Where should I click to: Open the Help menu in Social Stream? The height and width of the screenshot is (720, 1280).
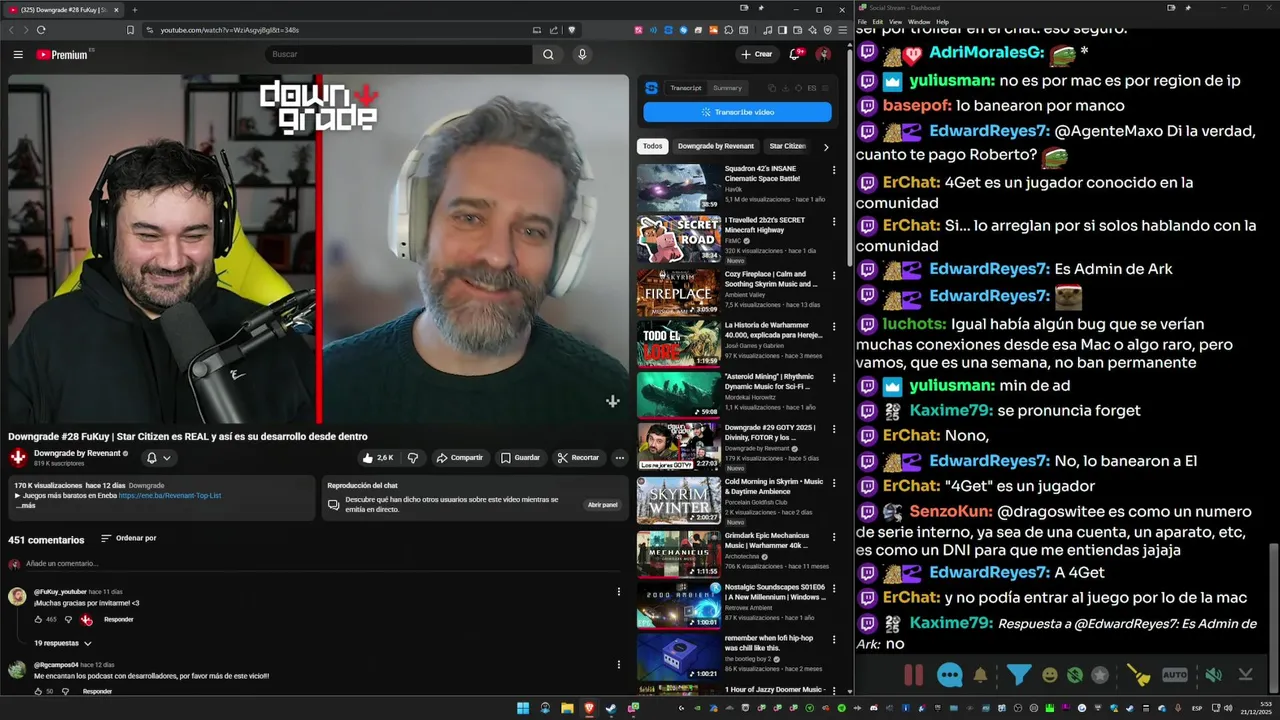(943, 21)
